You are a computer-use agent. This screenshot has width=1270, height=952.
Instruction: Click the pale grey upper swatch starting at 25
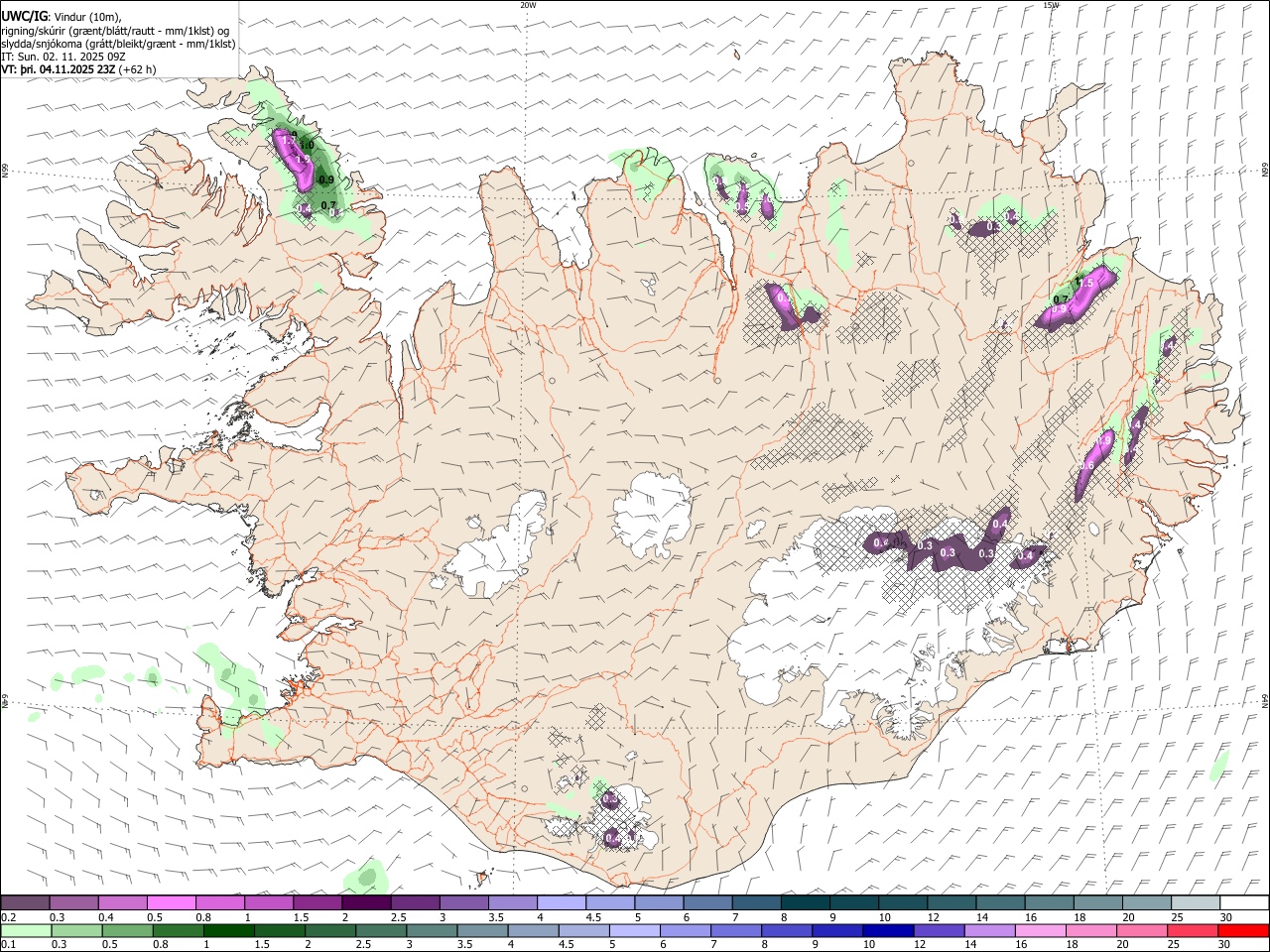point(1195,902)
